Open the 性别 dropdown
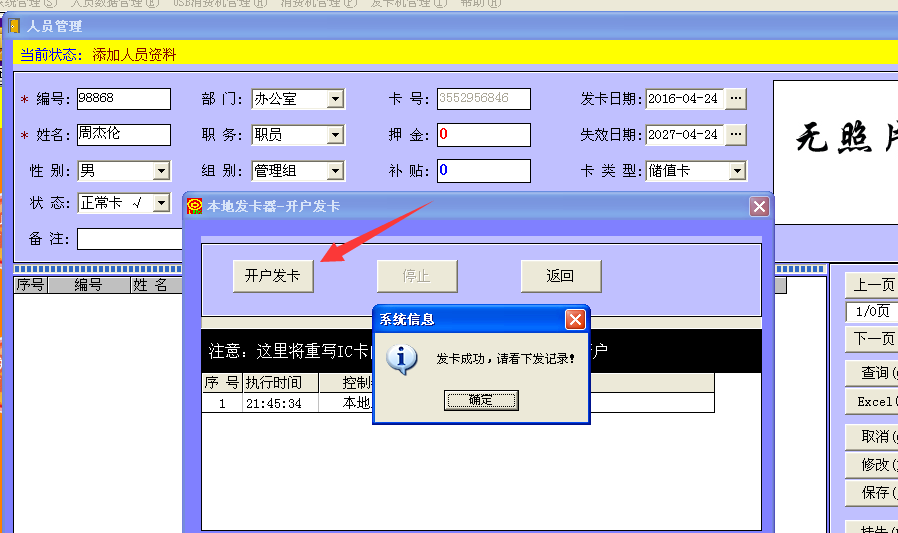The height and width of the screenshot is (533, 898). (x=161, y=171)
